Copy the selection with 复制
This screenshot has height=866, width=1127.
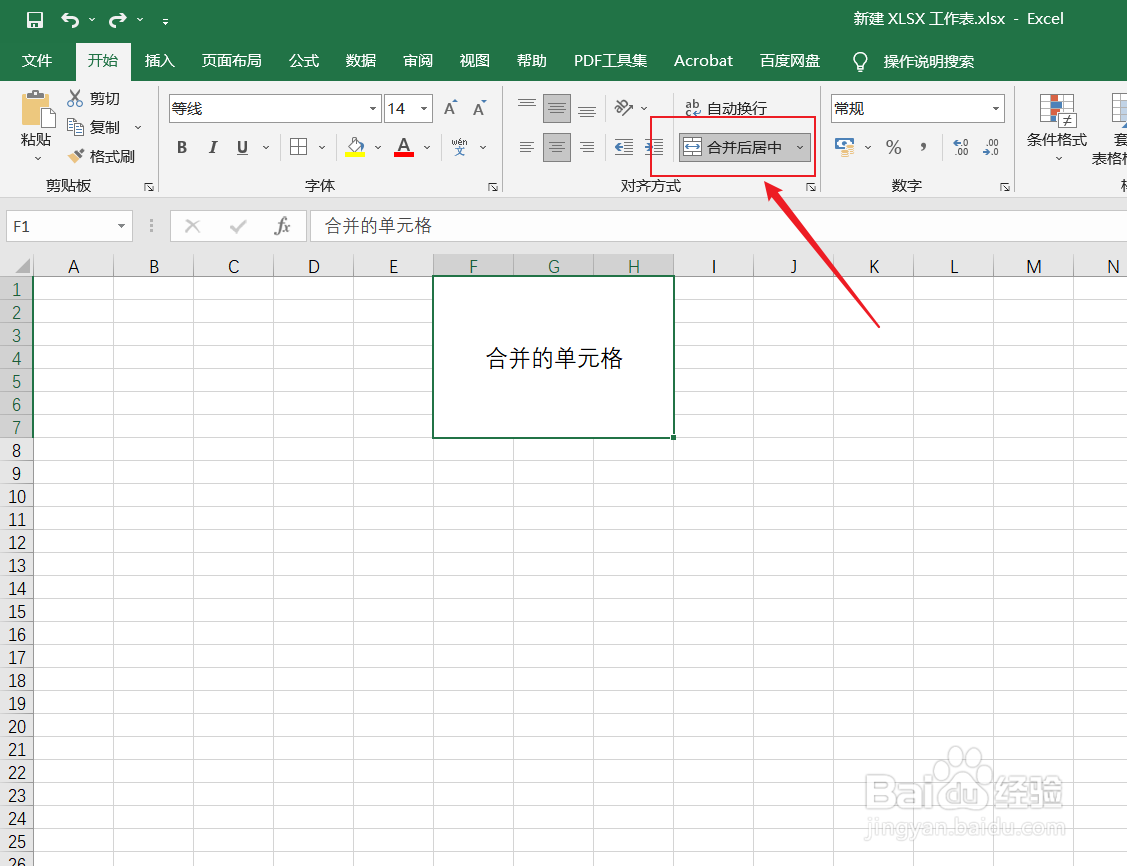click(93, 127)
